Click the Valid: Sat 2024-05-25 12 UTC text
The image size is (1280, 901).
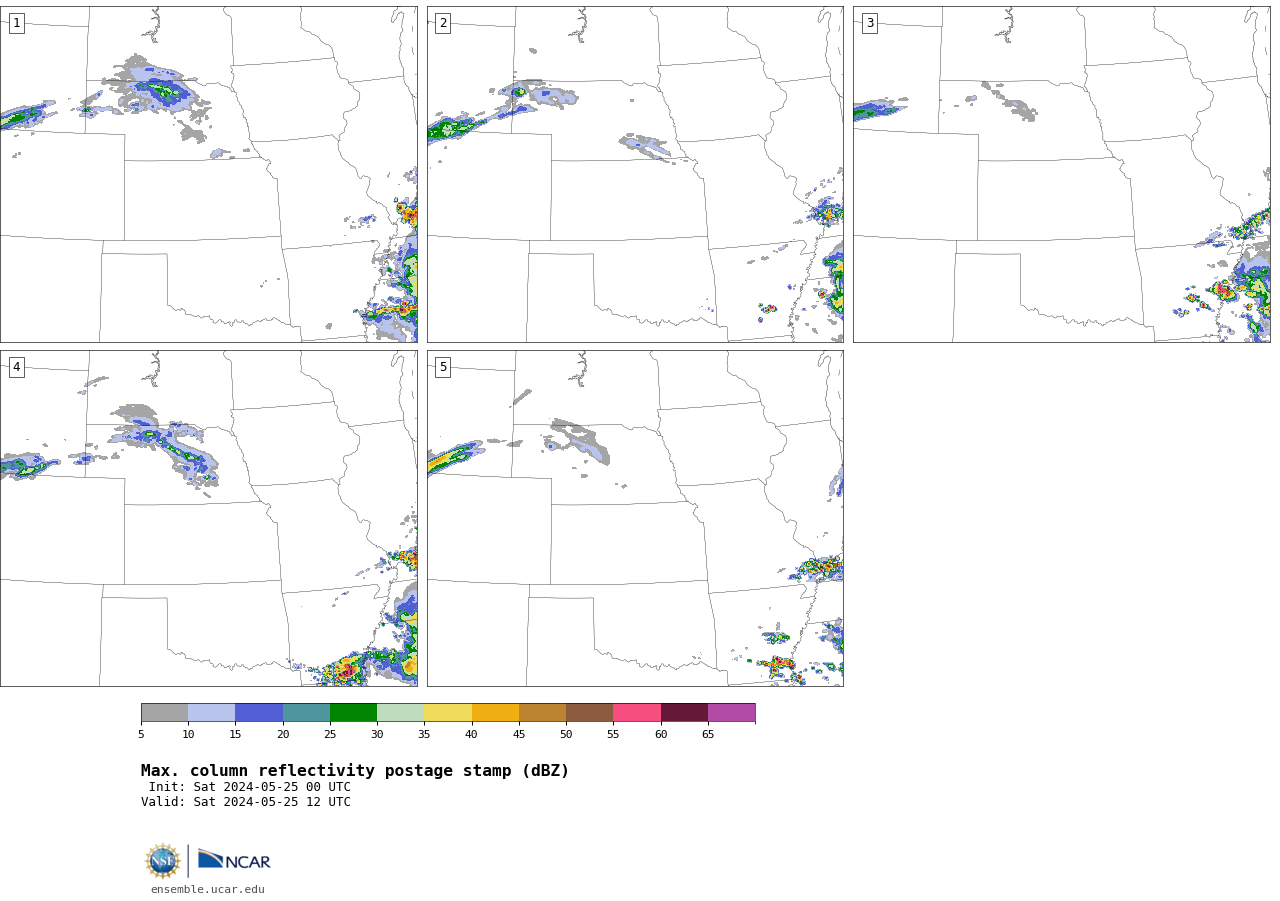[x=246, y=802]
